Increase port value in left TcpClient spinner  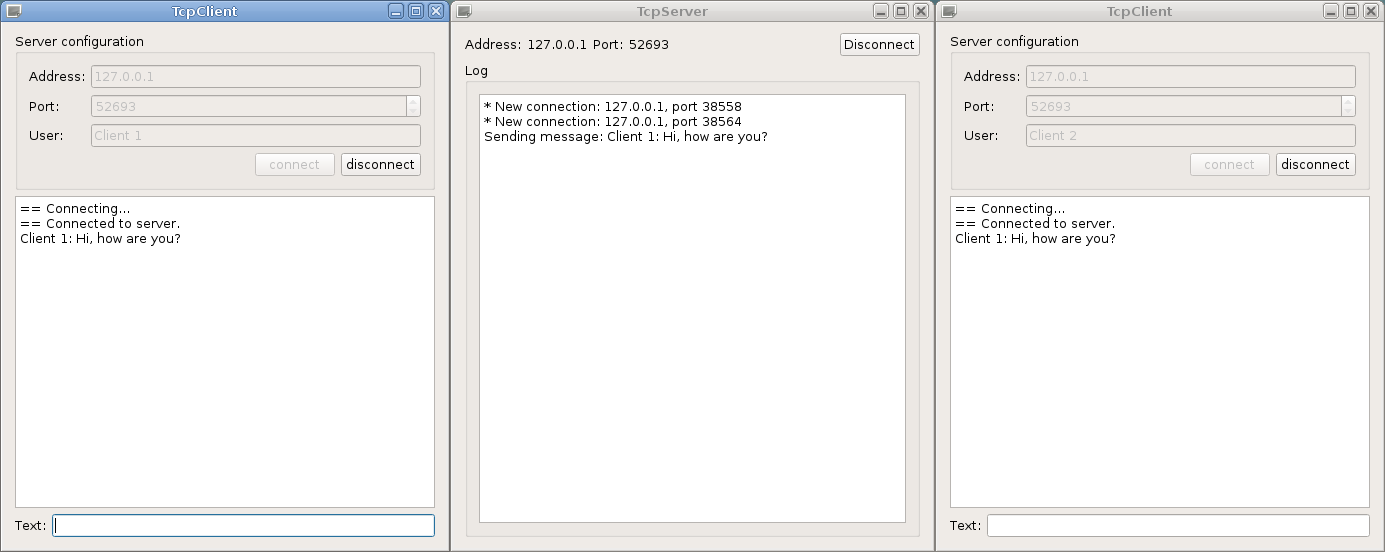click(x=414, y=101)
